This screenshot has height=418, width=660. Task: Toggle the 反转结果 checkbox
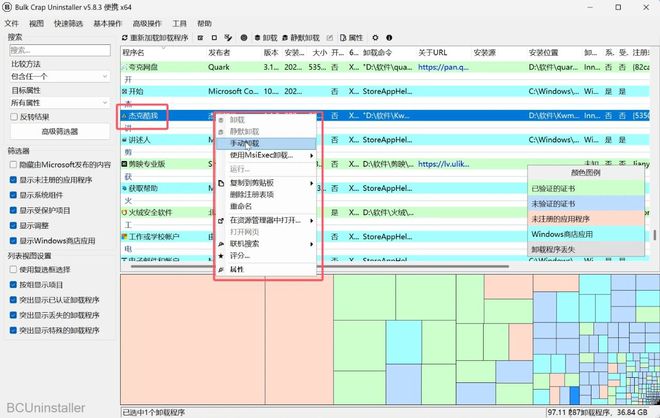[x=14, y=117]
